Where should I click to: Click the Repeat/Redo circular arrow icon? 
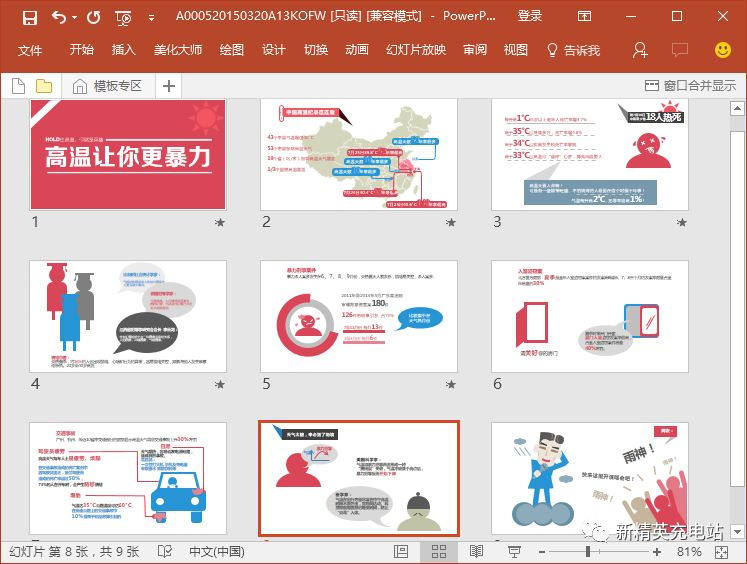(x=93, y=17)
